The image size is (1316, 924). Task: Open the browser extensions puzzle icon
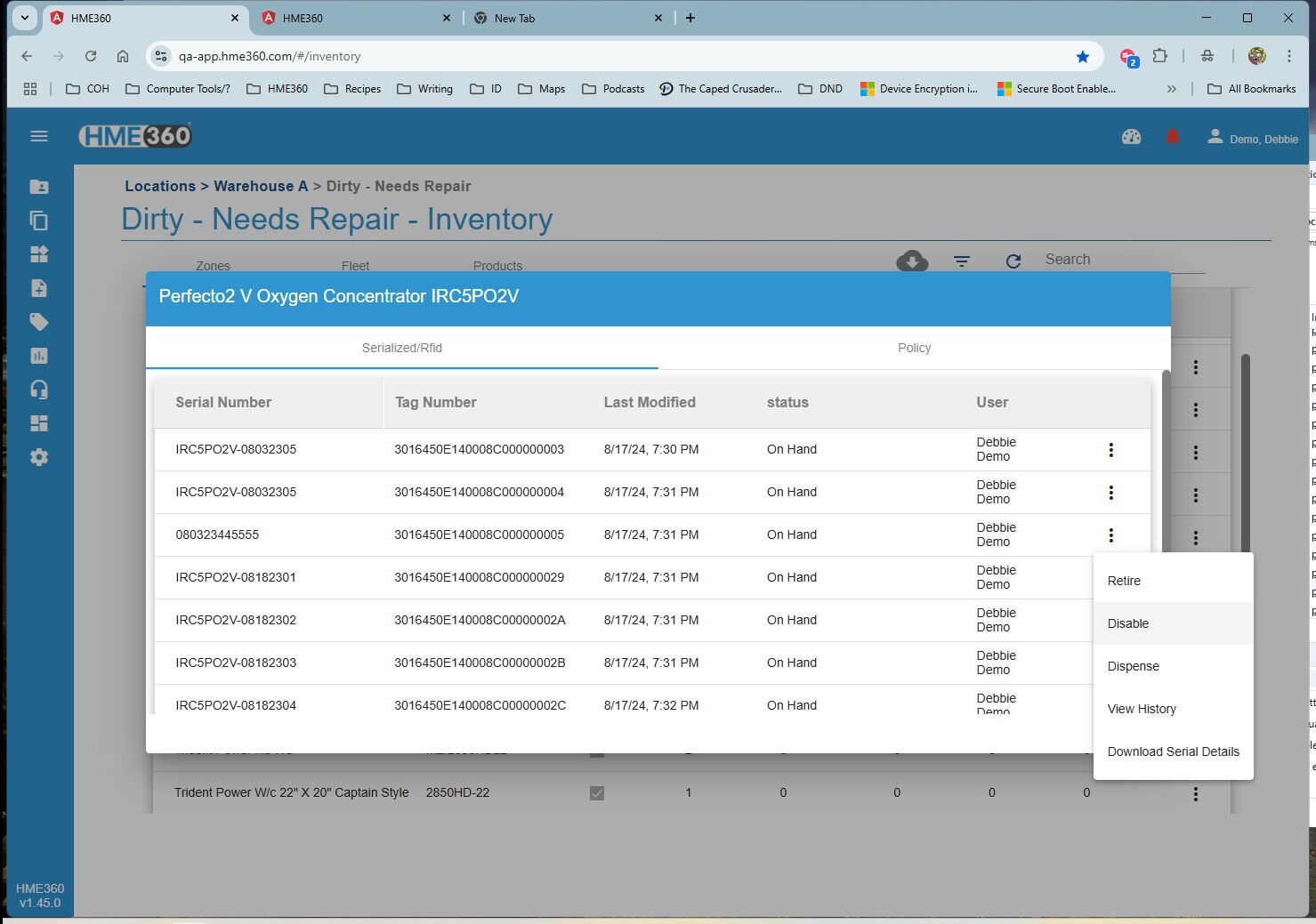(x=1159, y=56)
